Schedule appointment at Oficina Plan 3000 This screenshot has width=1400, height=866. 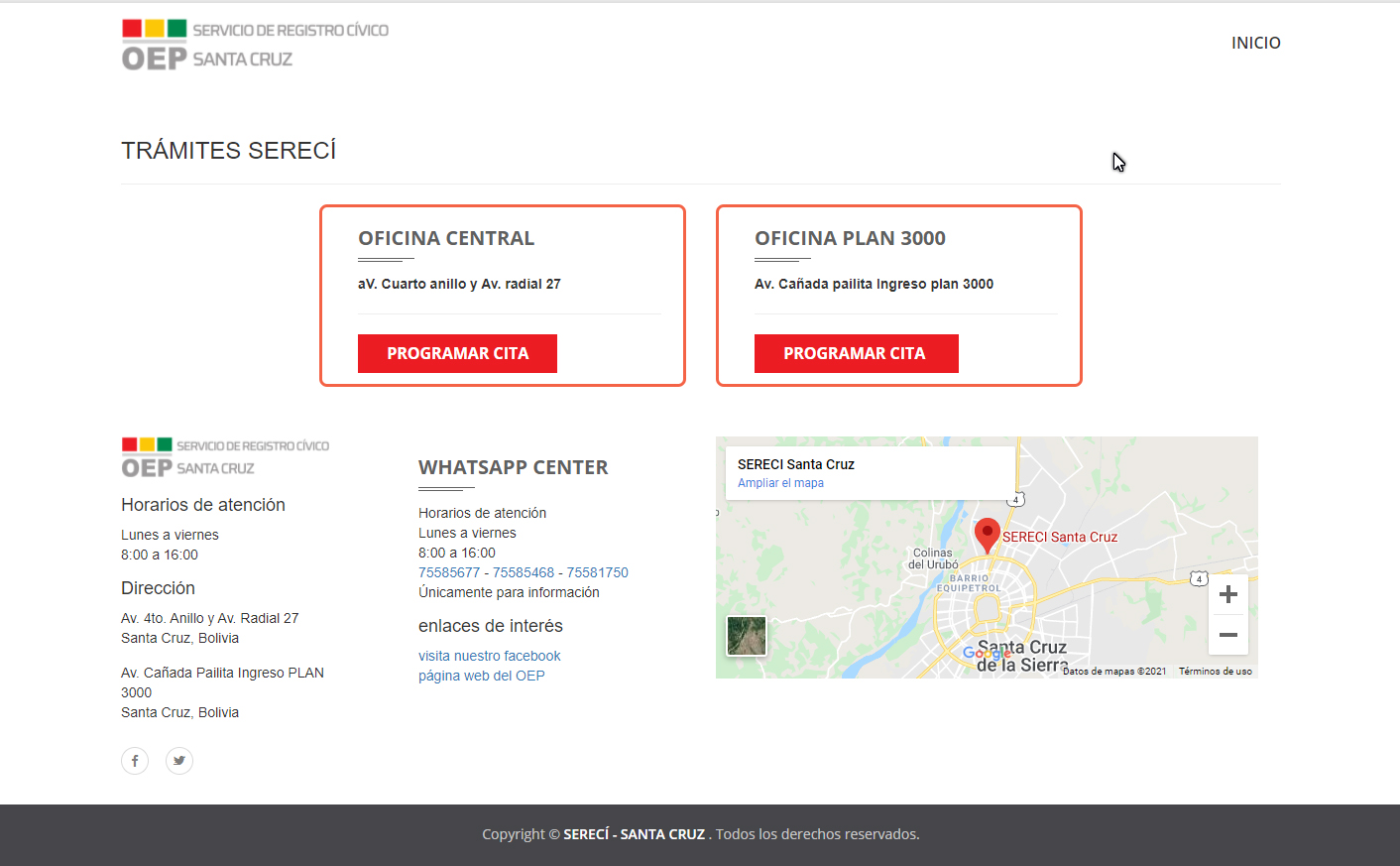pyautogui.click(x=856, y=353)
